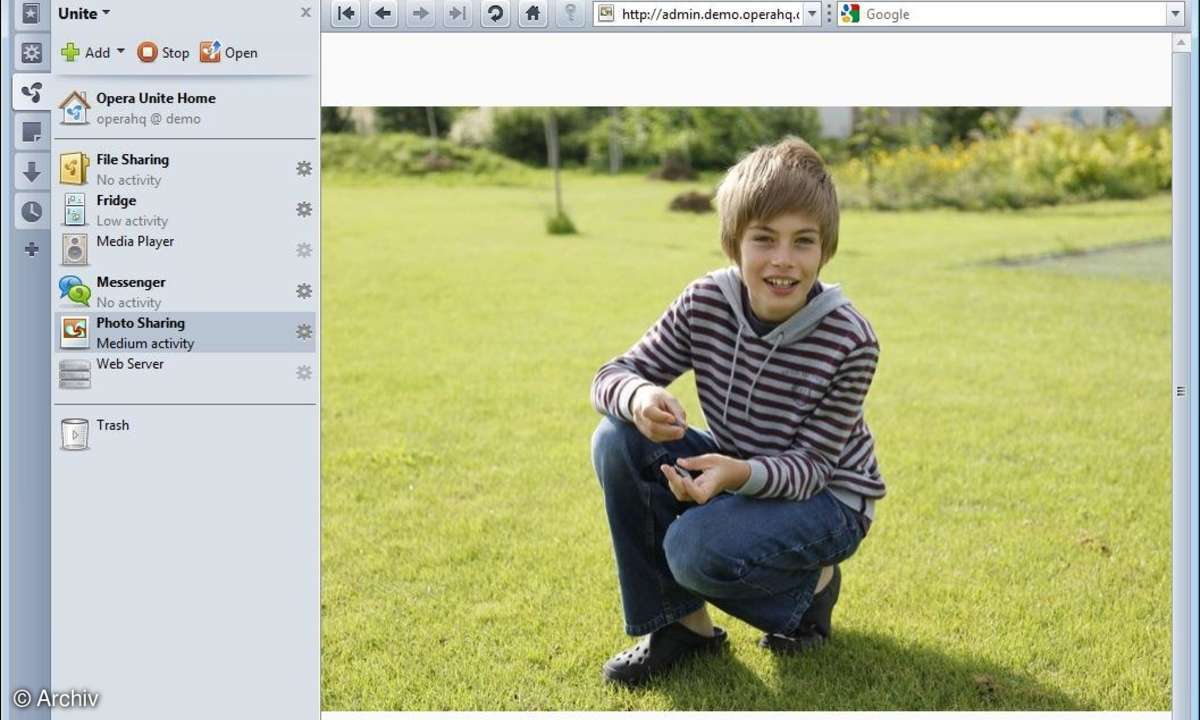Viewport: 1200px width, 720px height.
Task: Open the Widgets panel in sidebar
Action: tap(31, 53)
